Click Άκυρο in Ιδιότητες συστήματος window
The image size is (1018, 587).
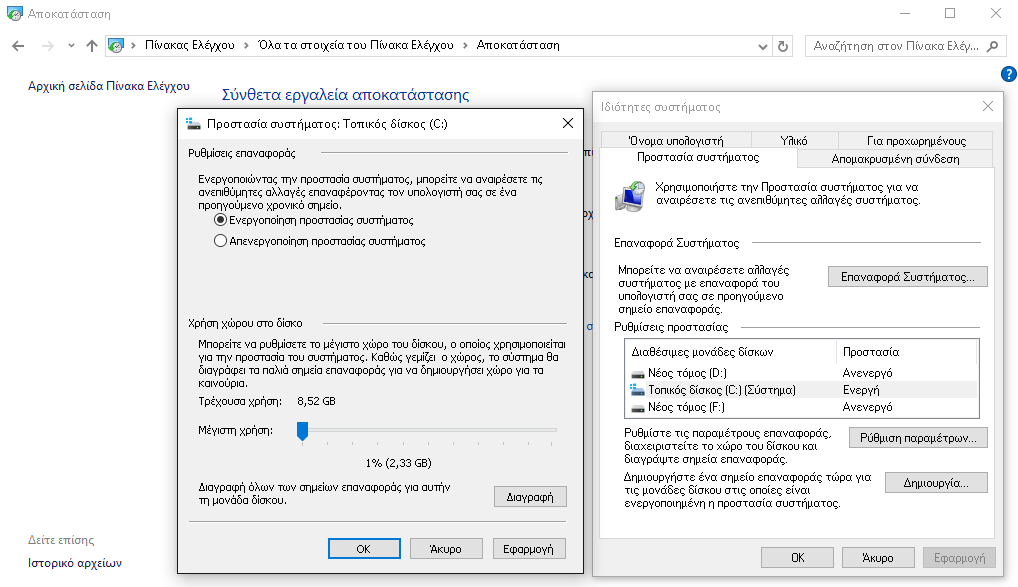(878, 558)
